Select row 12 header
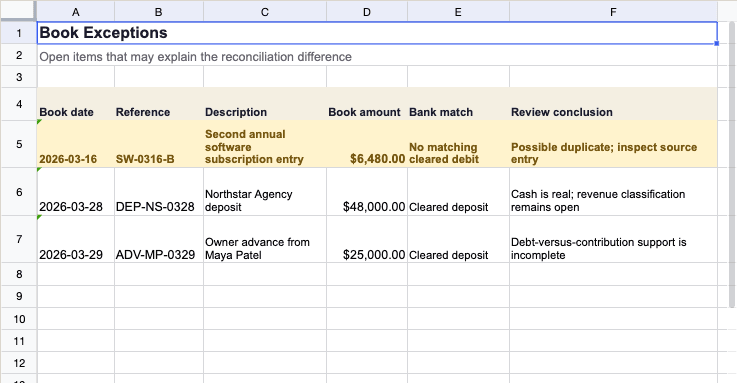Image resolution: width=737 pixels, height=383 pixels. point(19,363)
